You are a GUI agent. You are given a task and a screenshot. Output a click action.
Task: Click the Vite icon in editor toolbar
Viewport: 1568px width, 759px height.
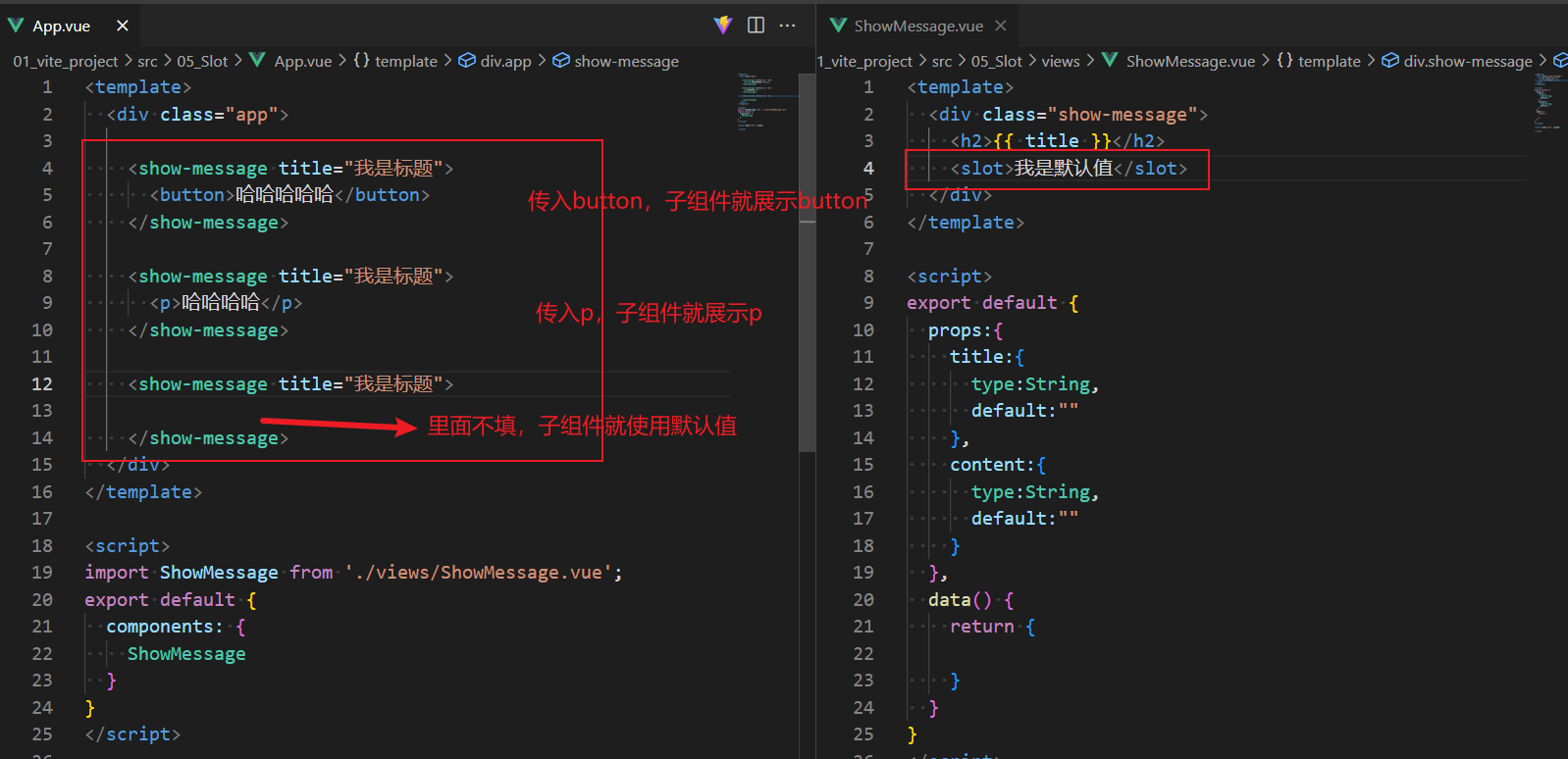tap(723, 25)
